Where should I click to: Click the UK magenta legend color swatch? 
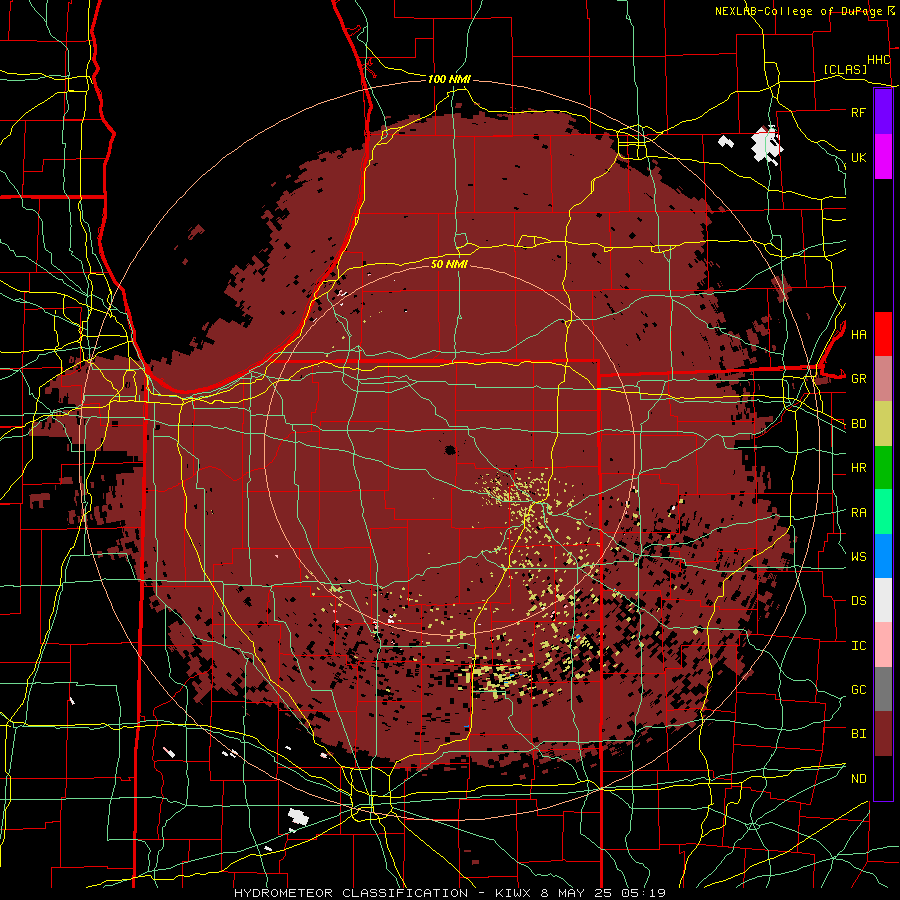[883, 157]
